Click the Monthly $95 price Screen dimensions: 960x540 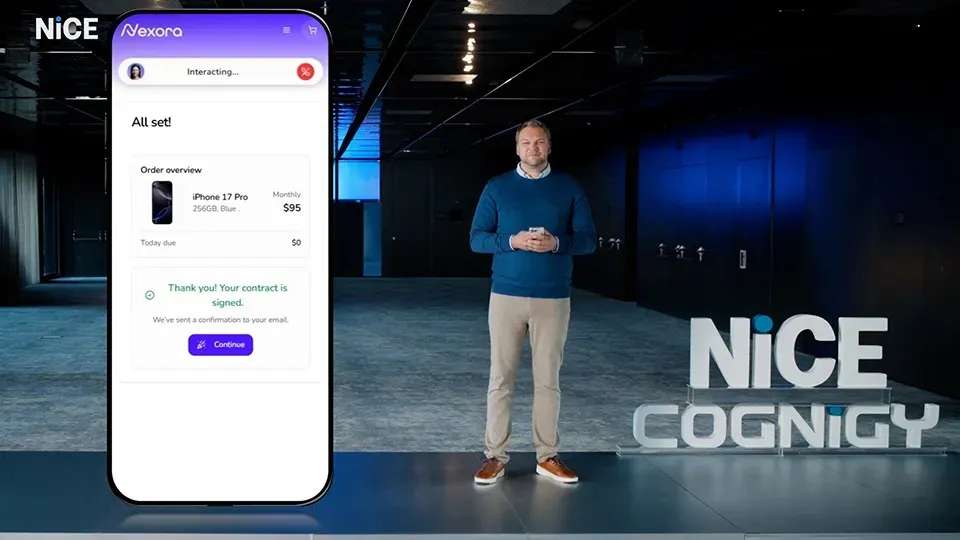(290, 208)
